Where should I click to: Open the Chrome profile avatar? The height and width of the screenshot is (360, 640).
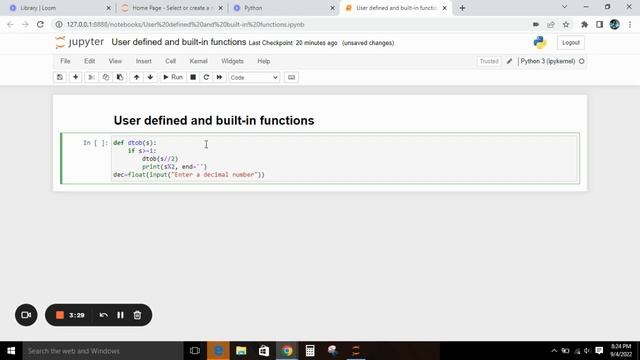point(614,24)
